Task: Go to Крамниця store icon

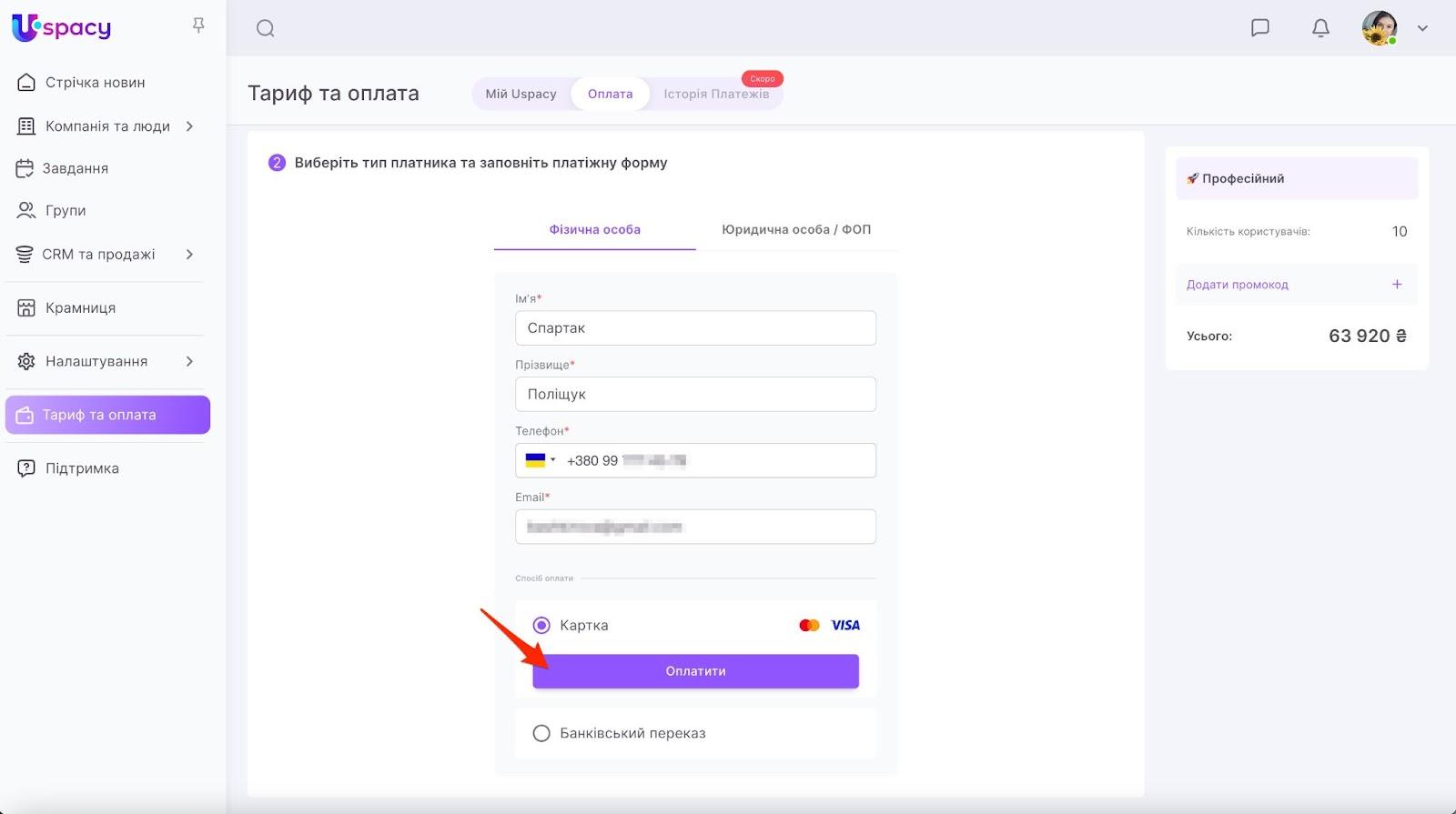Action: click(26, 307)
